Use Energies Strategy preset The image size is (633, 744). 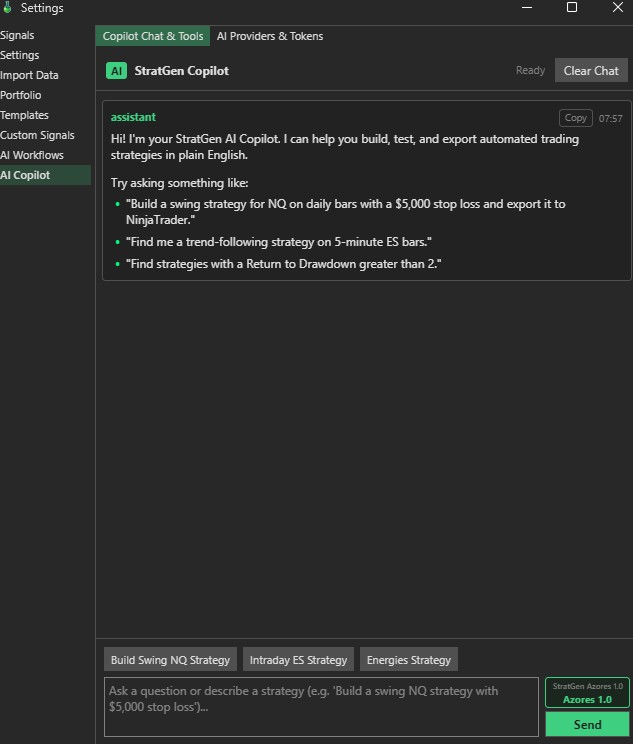coord(409,660)
